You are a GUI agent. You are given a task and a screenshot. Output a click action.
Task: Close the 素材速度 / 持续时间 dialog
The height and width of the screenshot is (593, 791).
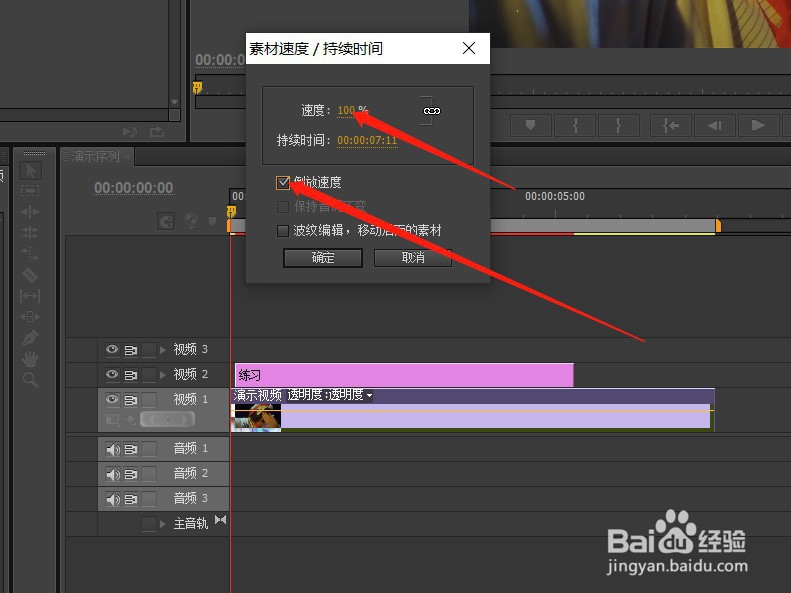[469, 48]
